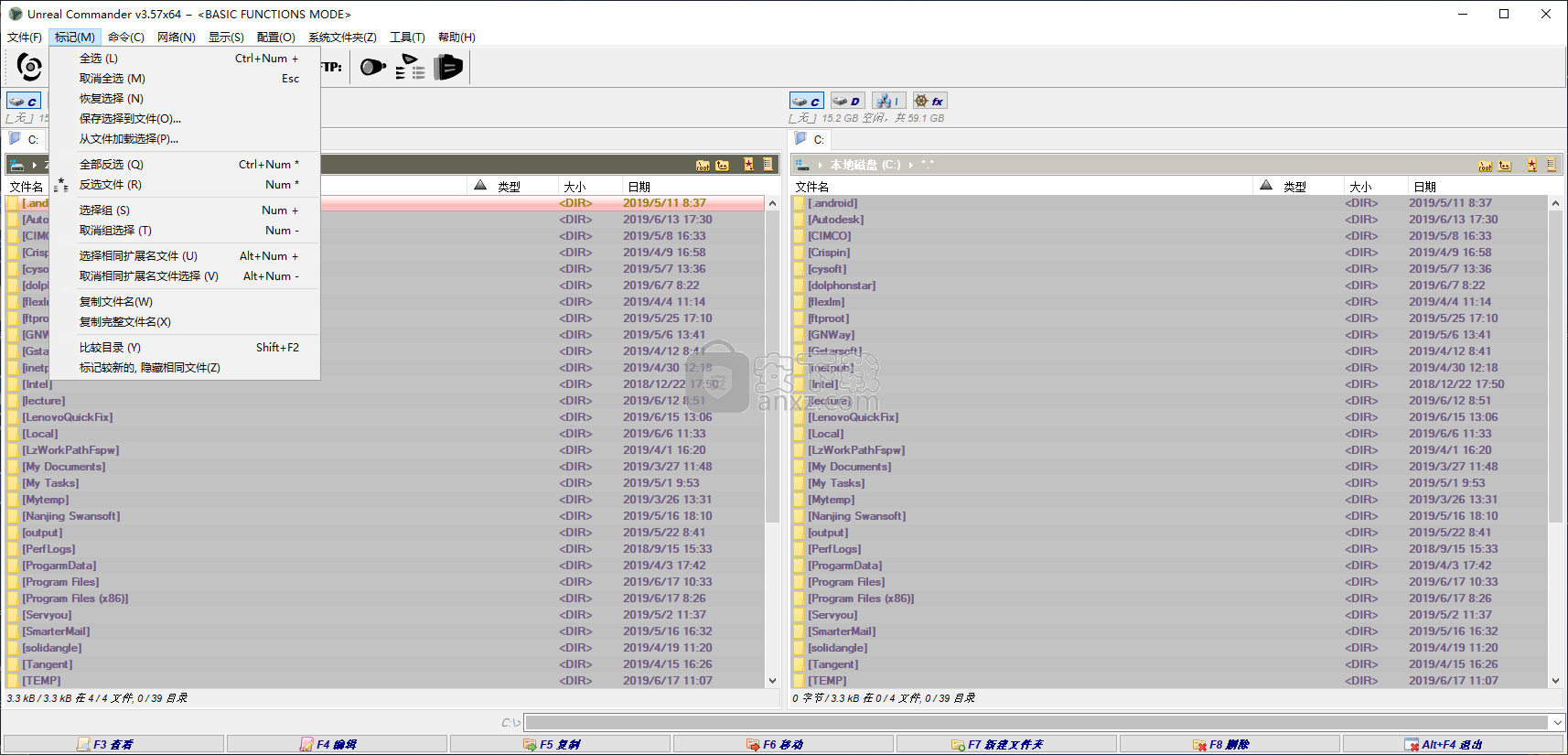Open history list icon in right panel
Image resolution: width=1568 pixels, height=755 pixels.
point(1552,166)
